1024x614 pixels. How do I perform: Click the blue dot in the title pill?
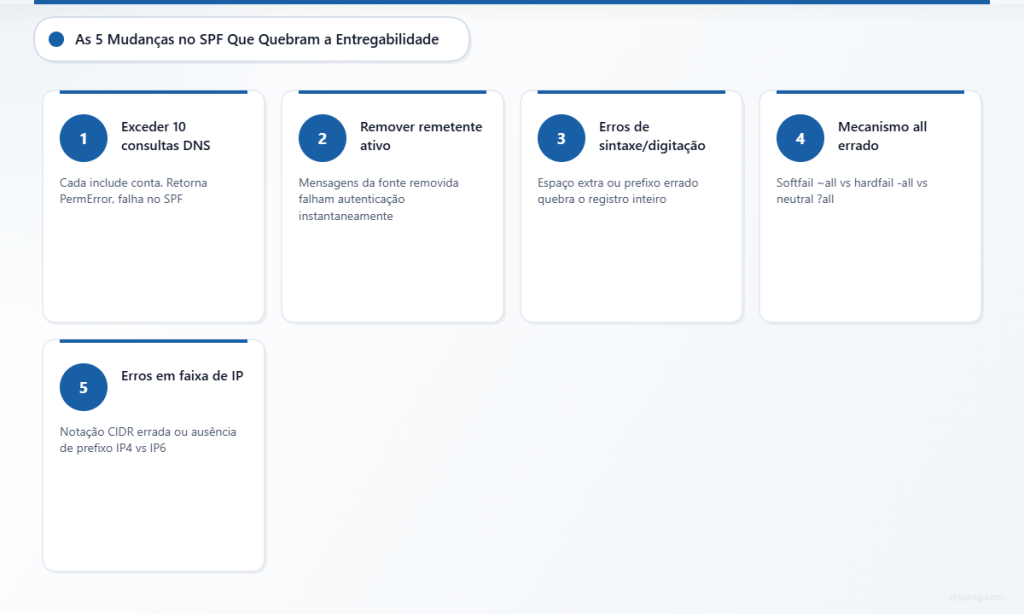[x=57, y=39]
